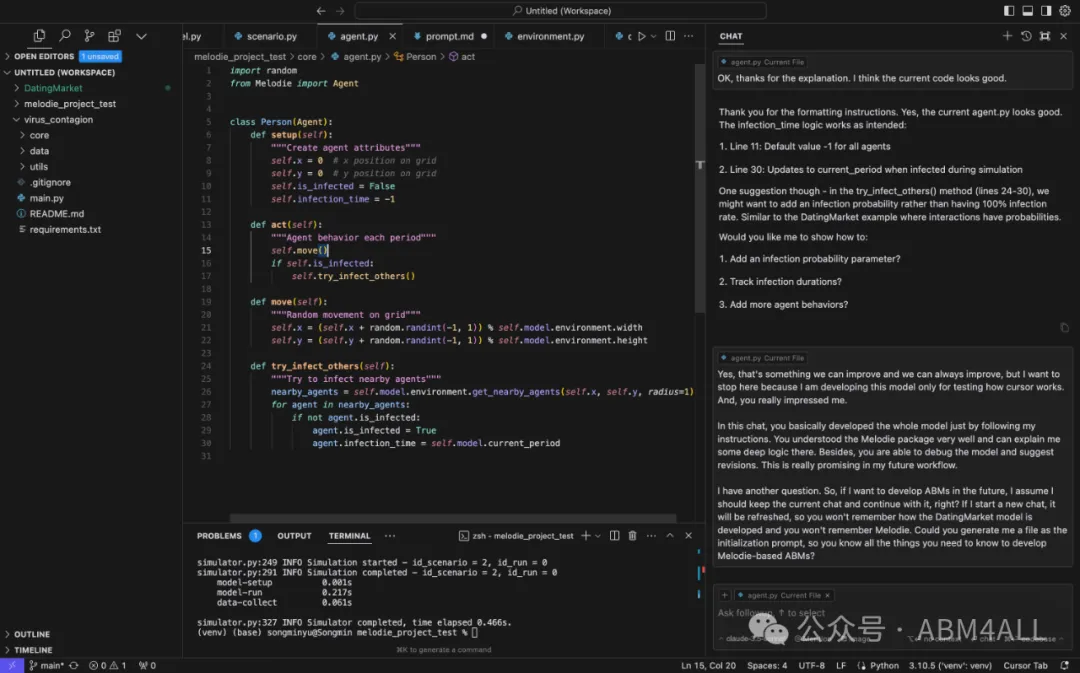Switch to the Problems panel tab
The height and width of the screenshot is (673, 1080).
tap(219, 536)
